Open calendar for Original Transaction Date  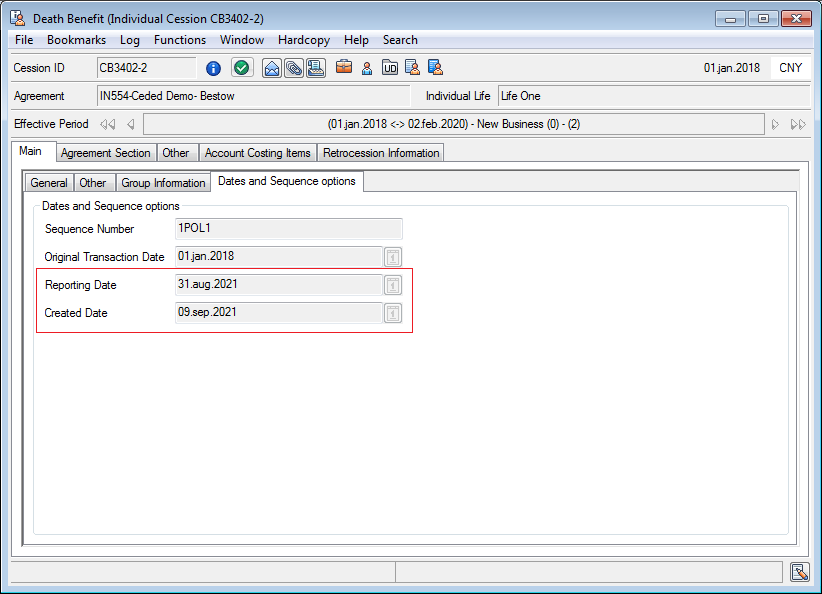[393, 257]
